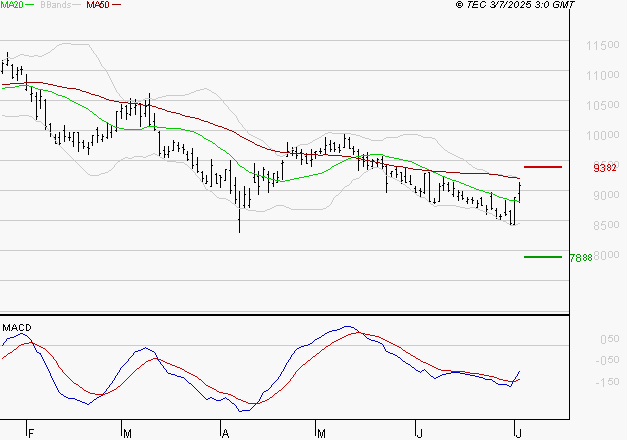
Task: Click the green line swatch beside MA20
Action: point(32,6)
